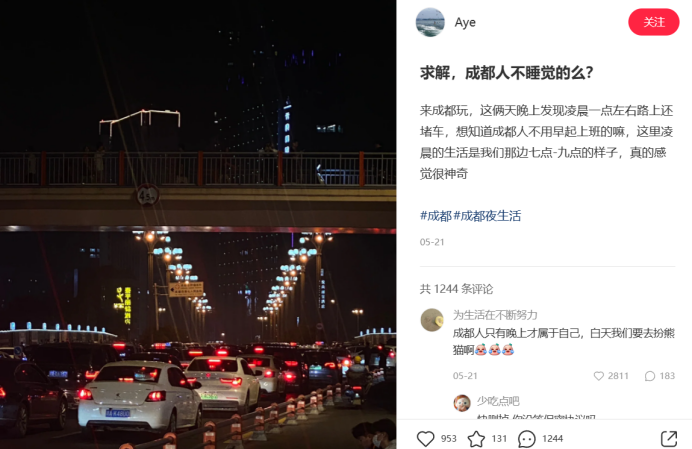The width and height of the screenshot is (692, 449).
Task: Share the post with the export icon
Action: pyautogui.click(x=669, y=438)
